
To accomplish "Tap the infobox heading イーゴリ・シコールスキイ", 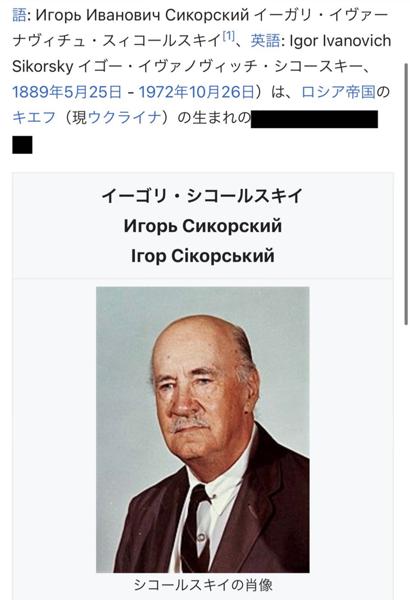I will click(x=203, y=196).
